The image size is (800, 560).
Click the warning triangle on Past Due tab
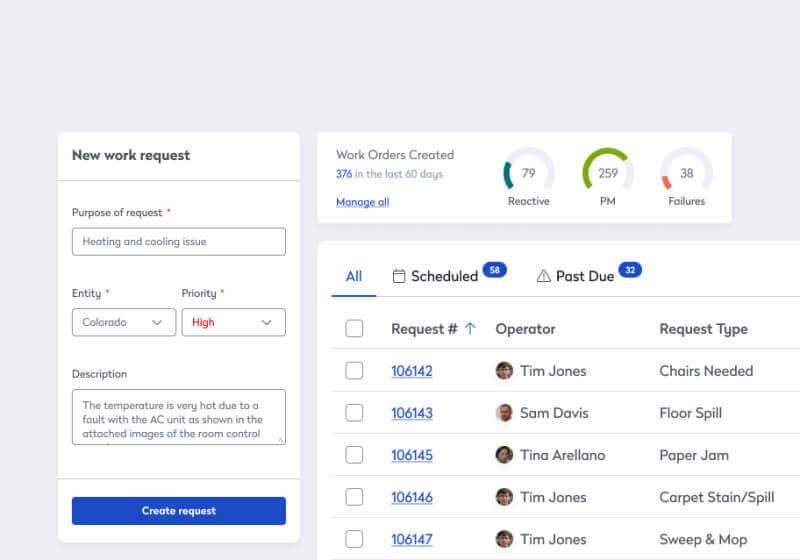click(544, 276)
